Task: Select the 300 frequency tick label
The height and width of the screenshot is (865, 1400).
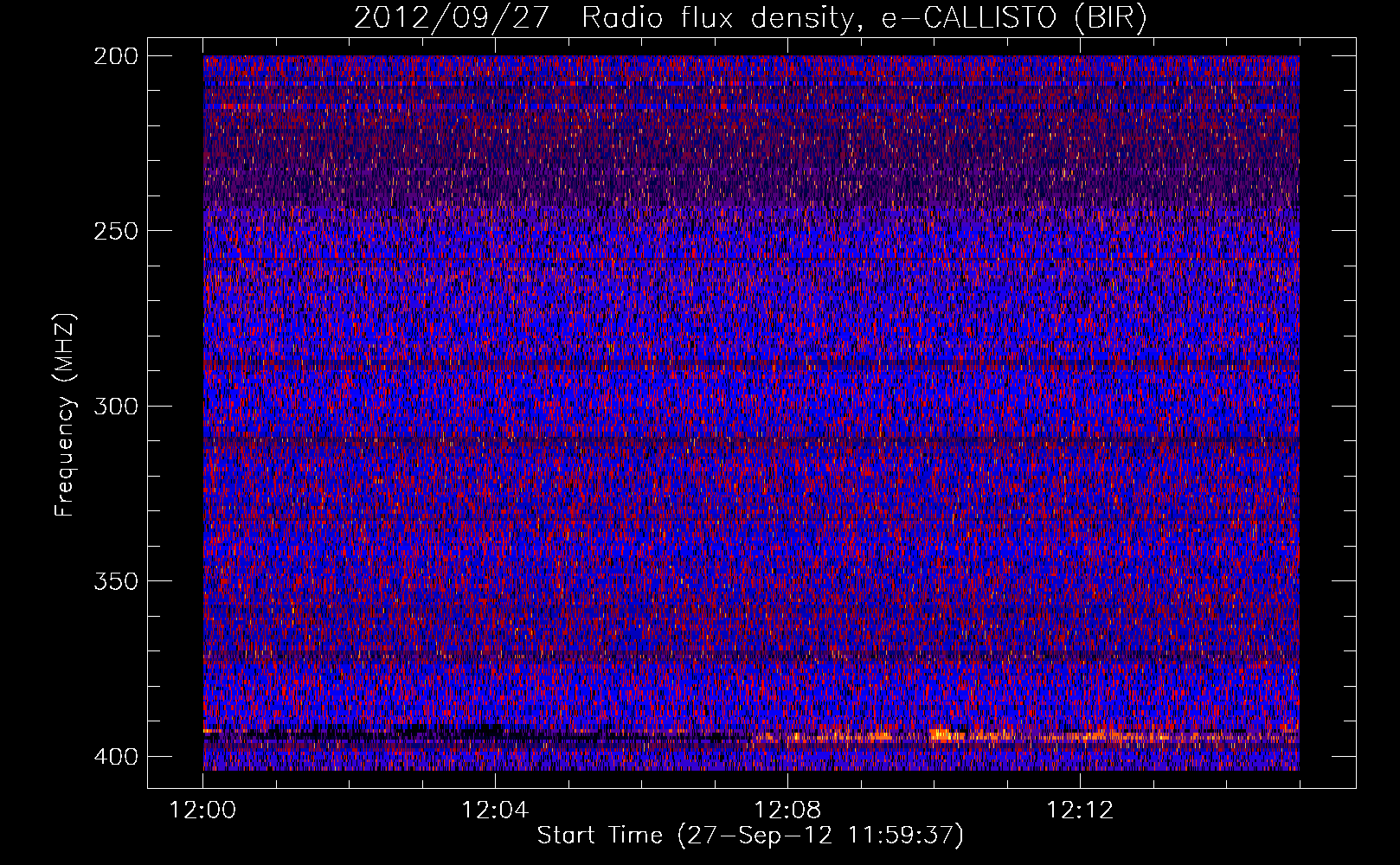Action: click(114, 406)
